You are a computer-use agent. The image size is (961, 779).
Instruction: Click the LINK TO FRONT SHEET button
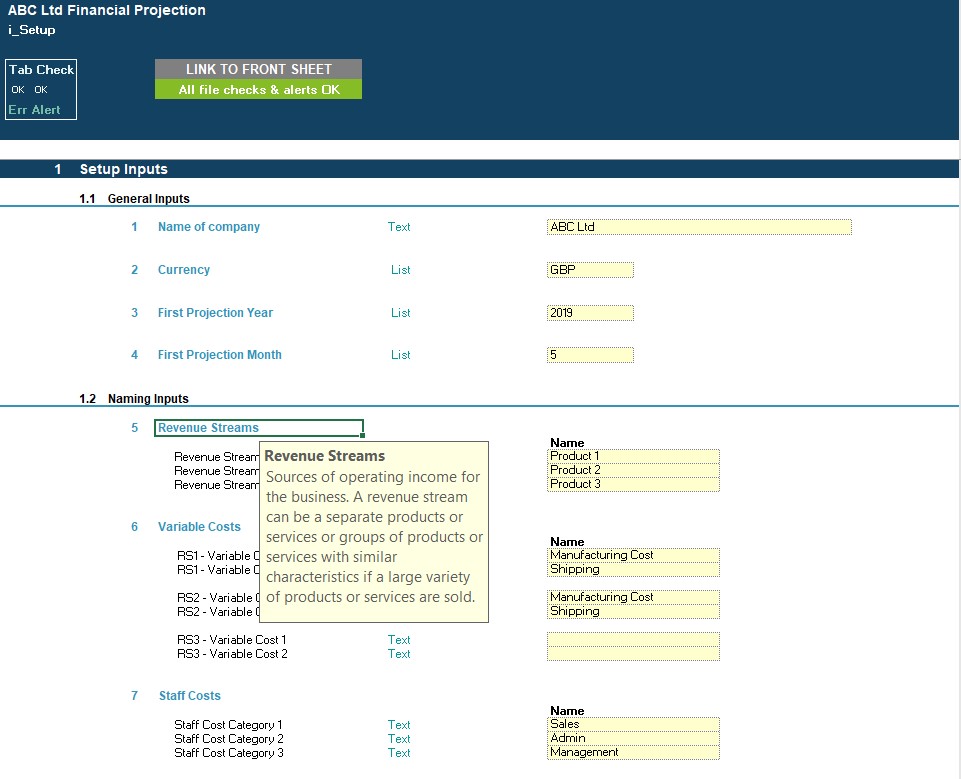[258, 69]
